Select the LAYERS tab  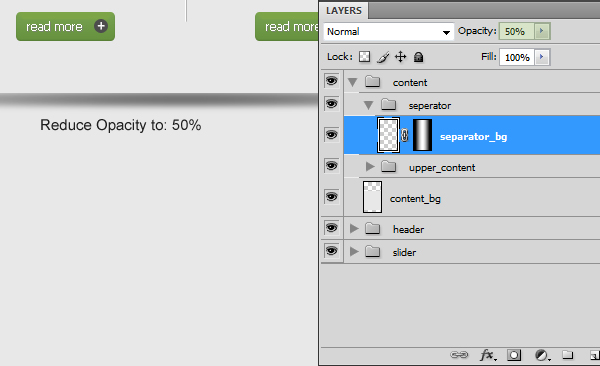pyautogui.click(x=344, y=11)
